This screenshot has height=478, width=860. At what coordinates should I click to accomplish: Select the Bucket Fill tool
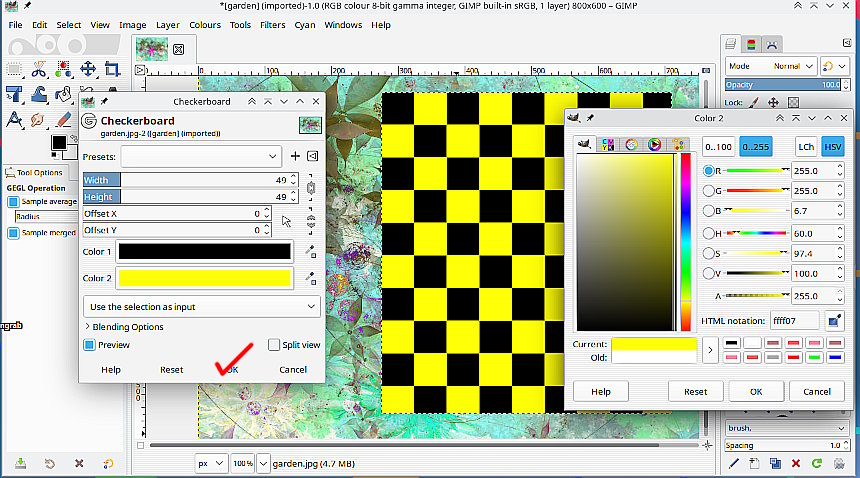(x=64, y=94)
